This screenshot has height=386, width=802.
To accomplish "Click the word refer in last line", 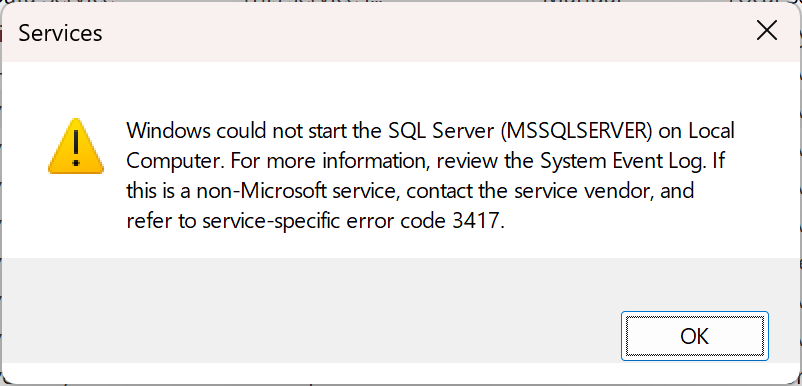I will [x=147, y=222].
